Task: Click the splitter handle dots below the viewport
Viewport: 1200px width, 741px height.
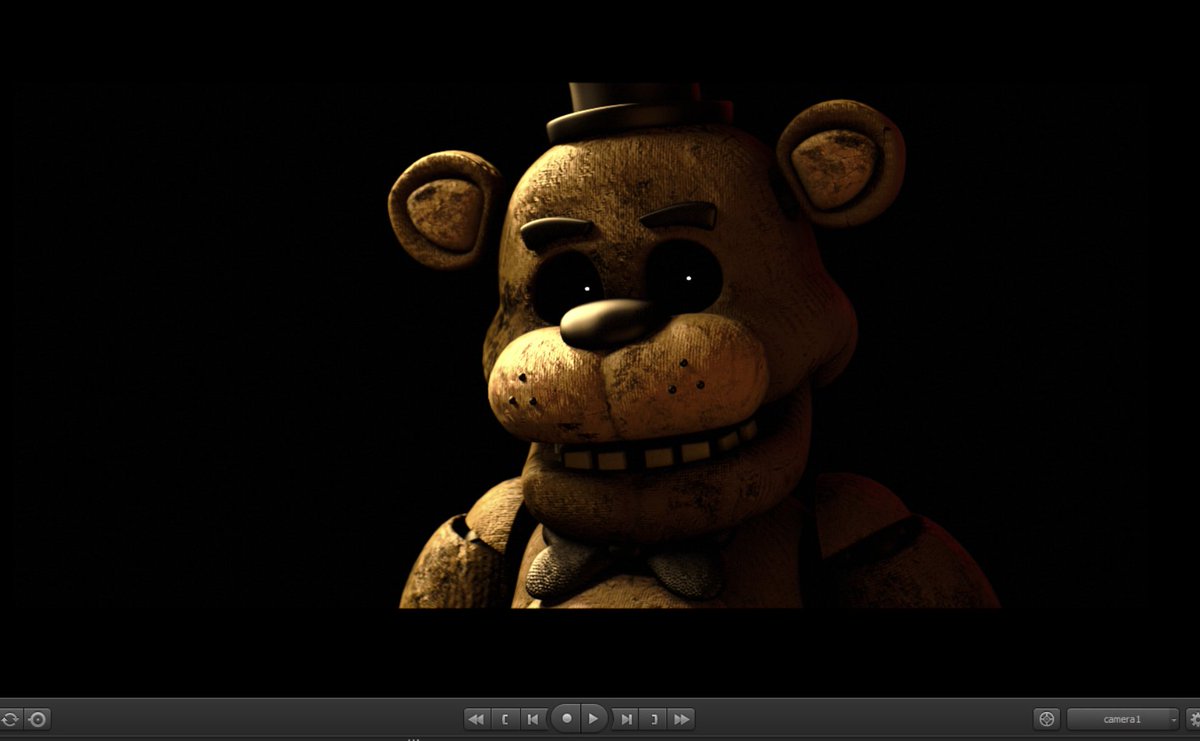Action: 413,737
